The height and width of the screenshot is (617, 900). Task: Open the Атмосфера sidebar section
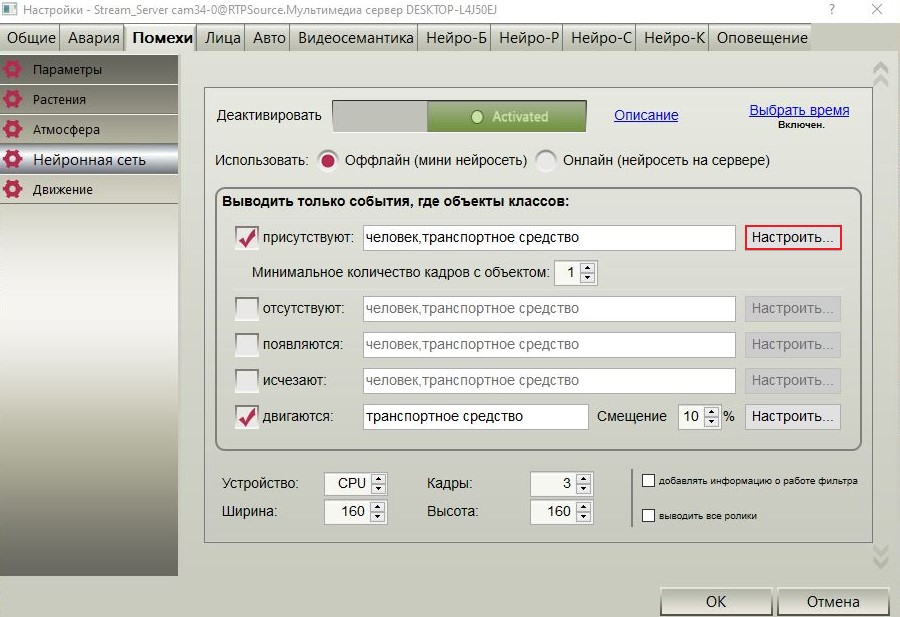point(89,129)
